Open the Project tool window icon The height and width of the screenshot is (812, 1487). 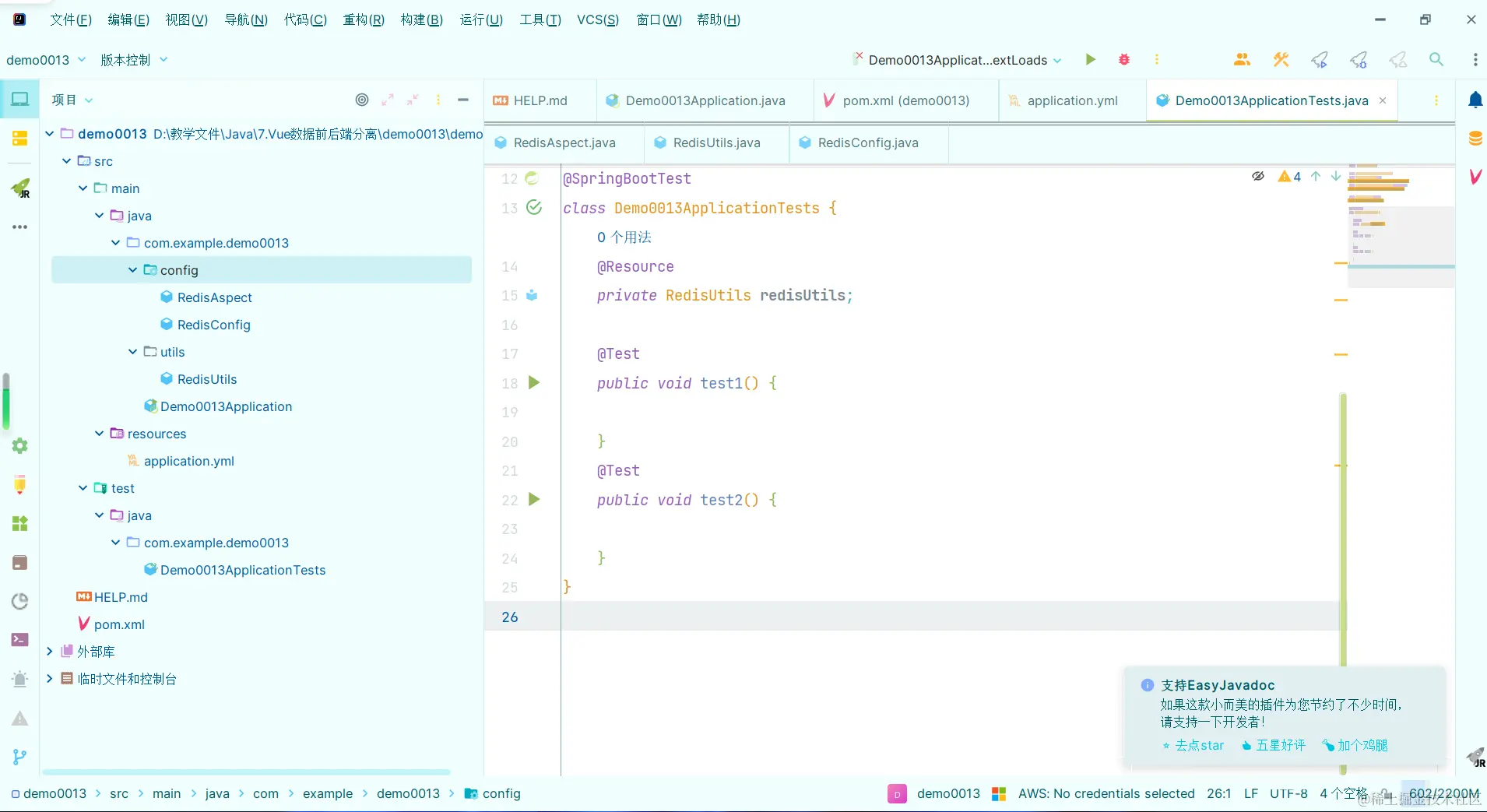click(x=19, y=99)
